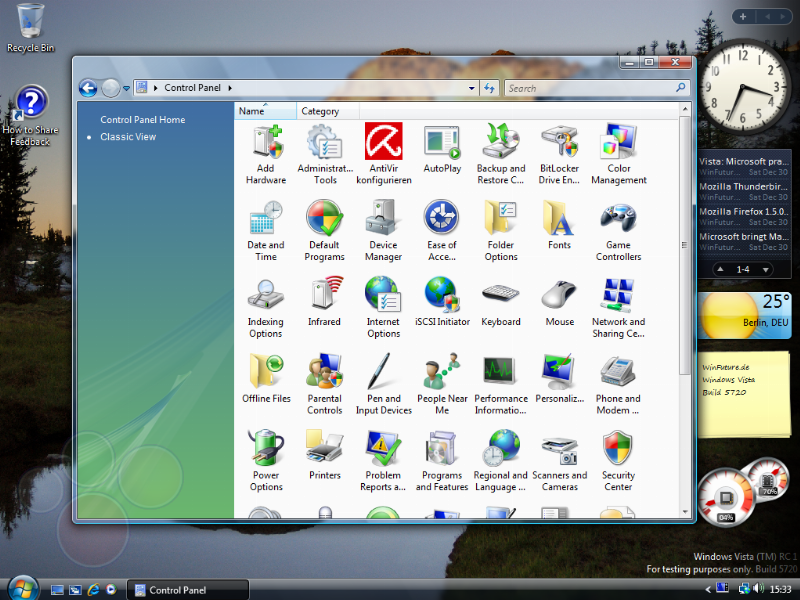
Task: Open How to Share Feedback shortcut
Action: click(x=31, y=116)
